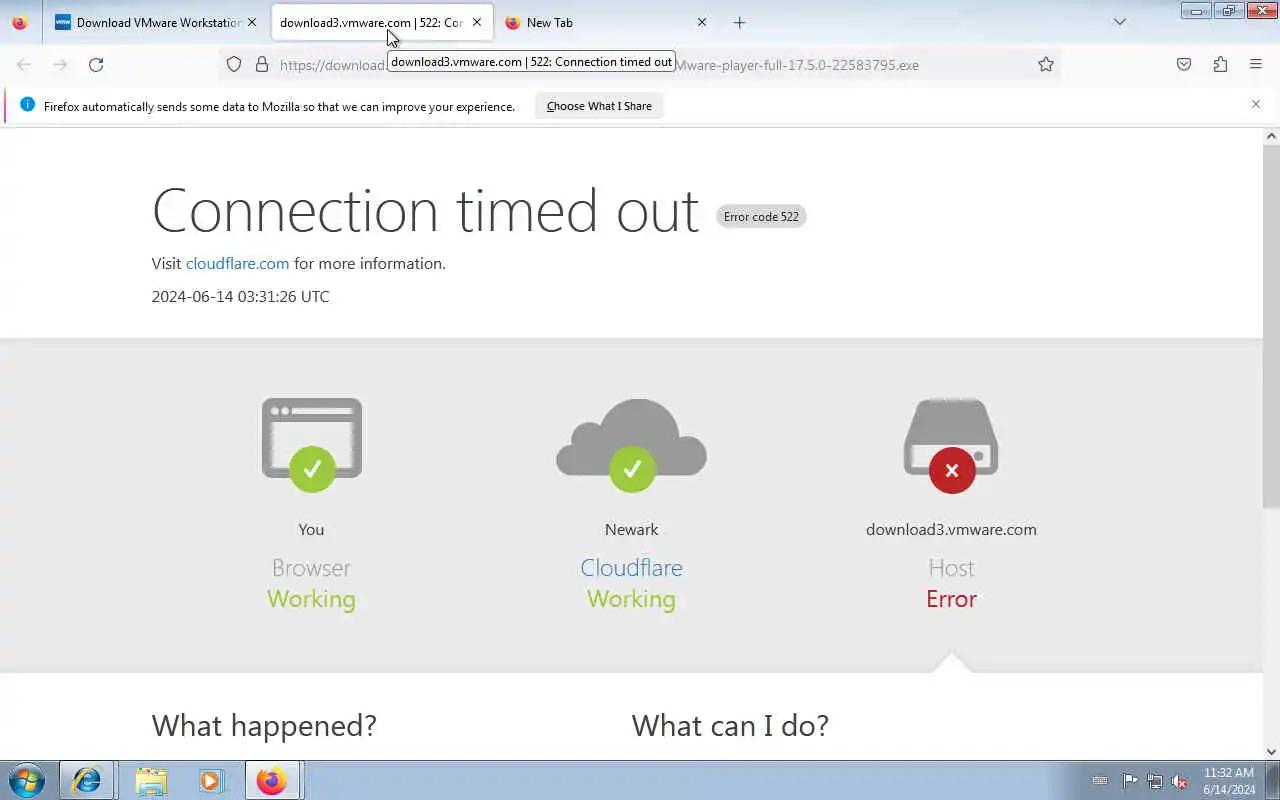The image size is (1280, 800).
Task: Dismiss the Mozilla data sharing notification
Action: point(1256,104)
